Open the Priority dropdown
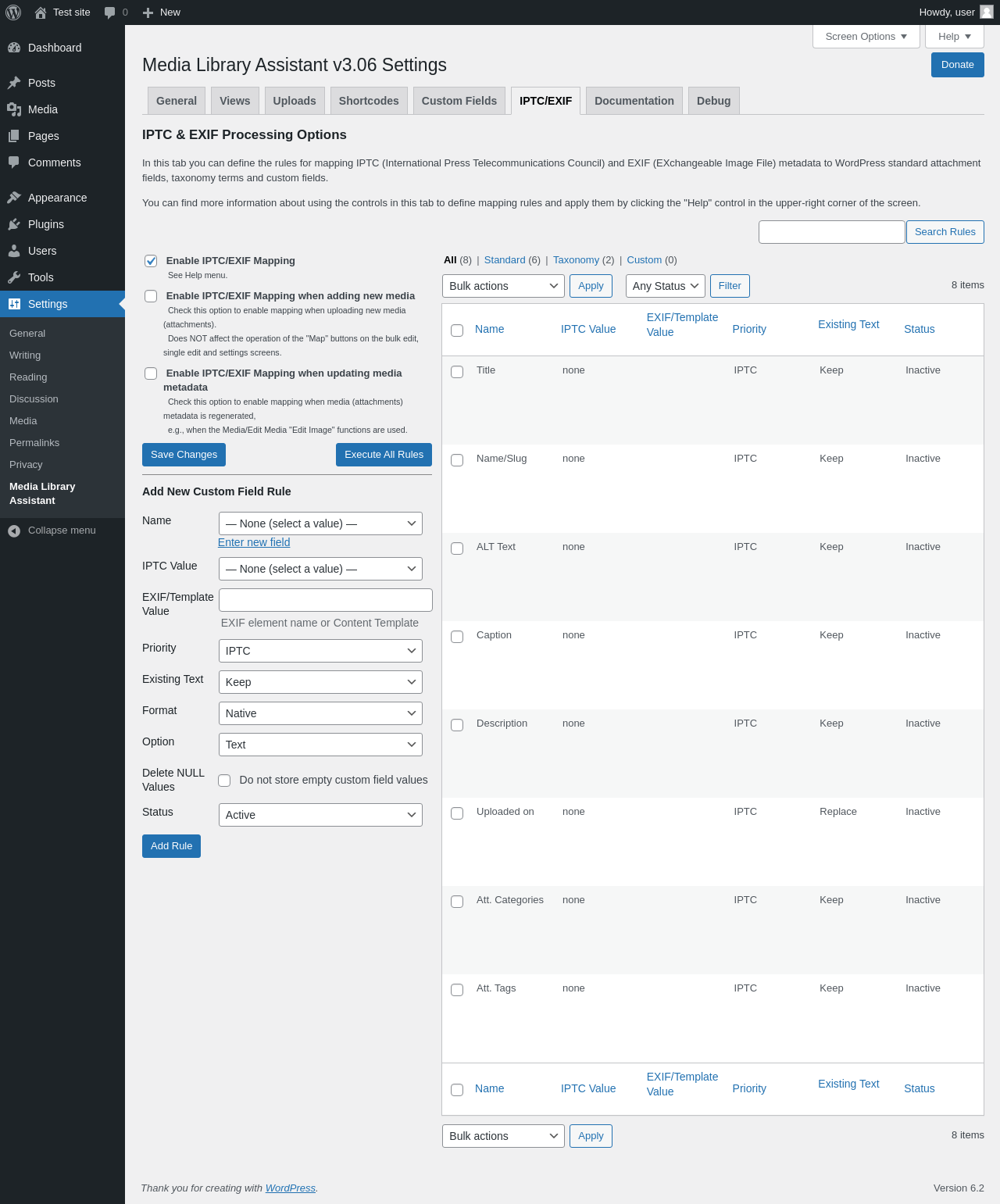This screenshot has width=1000, height=1204. (320, 651)
